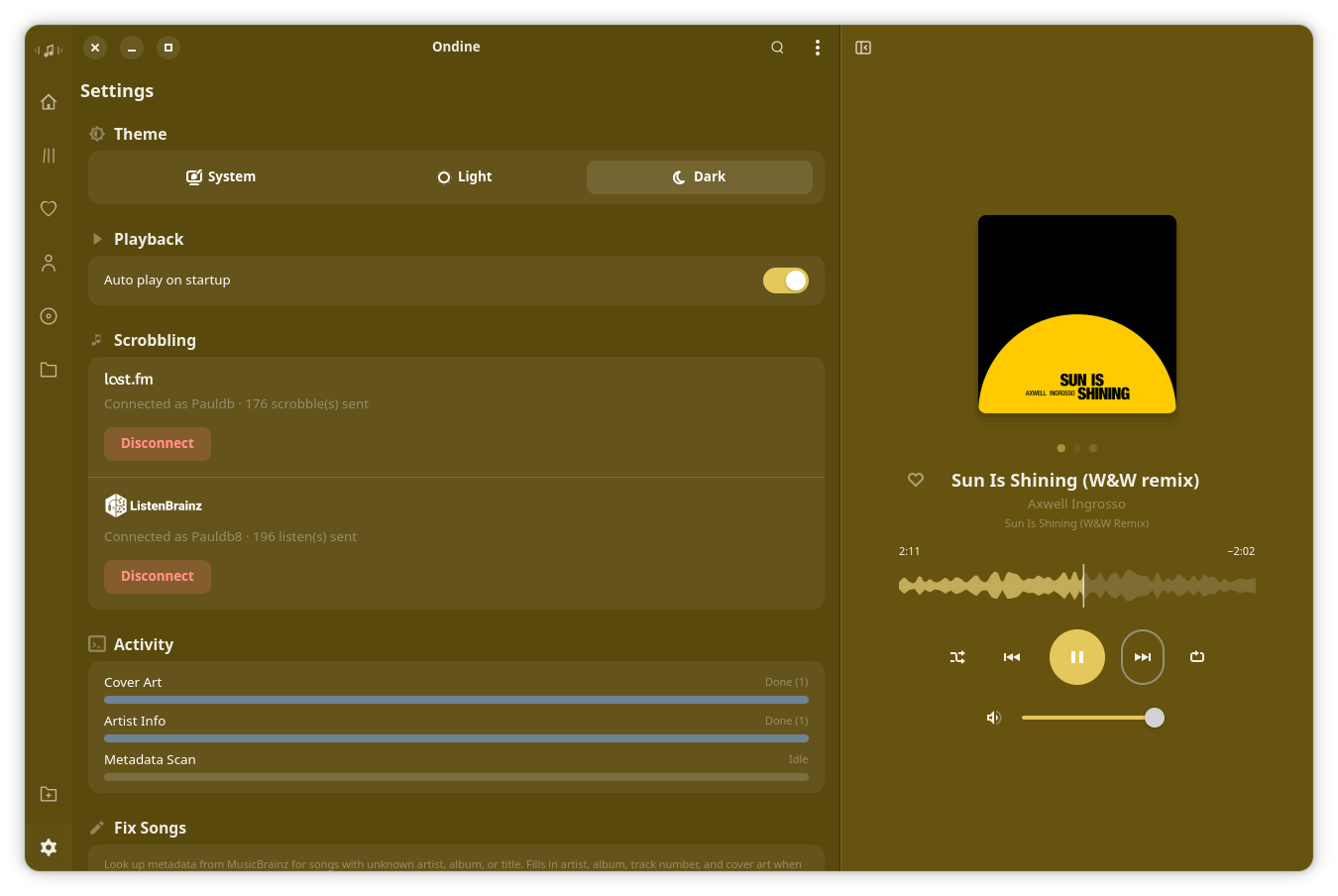Screen dimensions: 1338x896
Task: Open the three-dot overflow menu
Action: [x=817, y=47]
